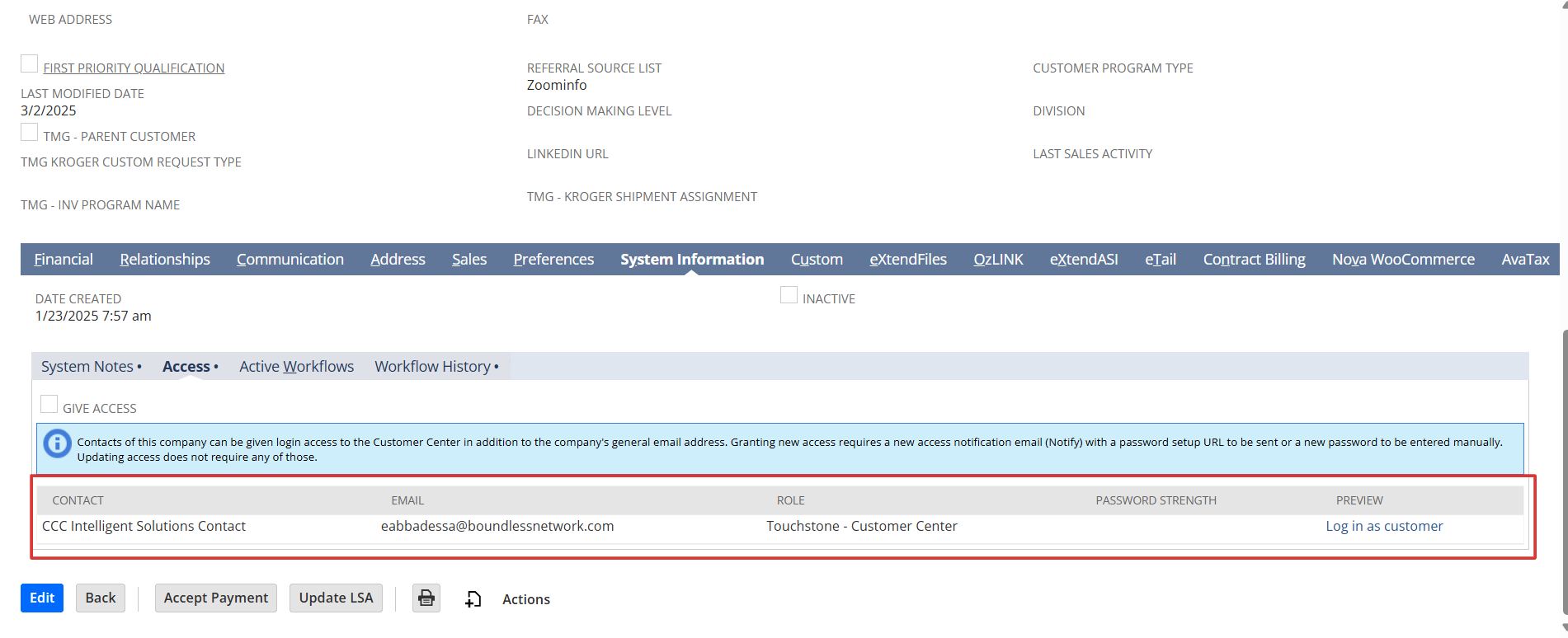Click the Update LSA button
This screenshot has width=1568, height=638.
336,598
